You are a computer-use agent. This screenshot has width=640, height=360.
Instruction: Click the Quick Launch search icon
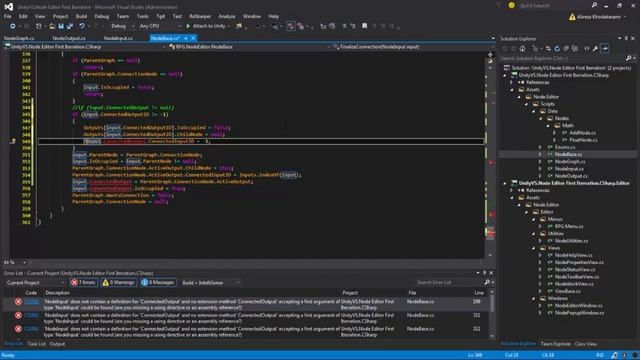[x=594, y=6]
